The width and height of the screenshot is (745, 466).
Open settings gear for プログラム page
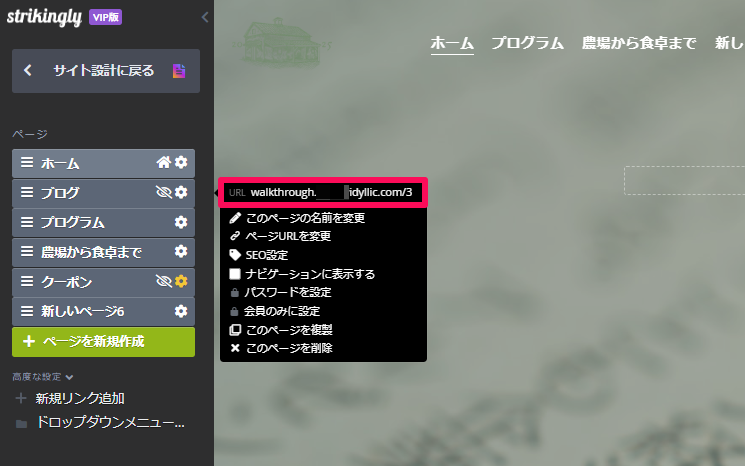point(181,222)
